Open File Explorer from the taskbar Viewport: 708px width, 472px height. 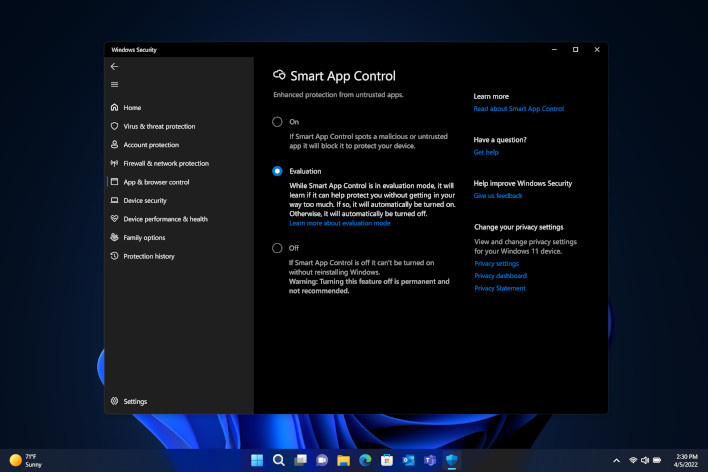point(344,460)
